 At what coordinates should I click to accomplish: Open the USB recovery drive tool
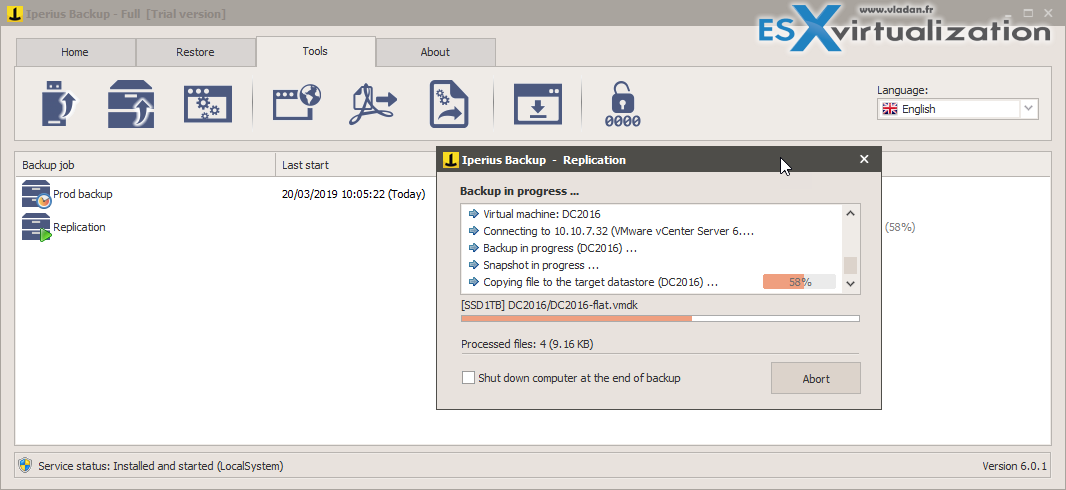pos(61,104)
